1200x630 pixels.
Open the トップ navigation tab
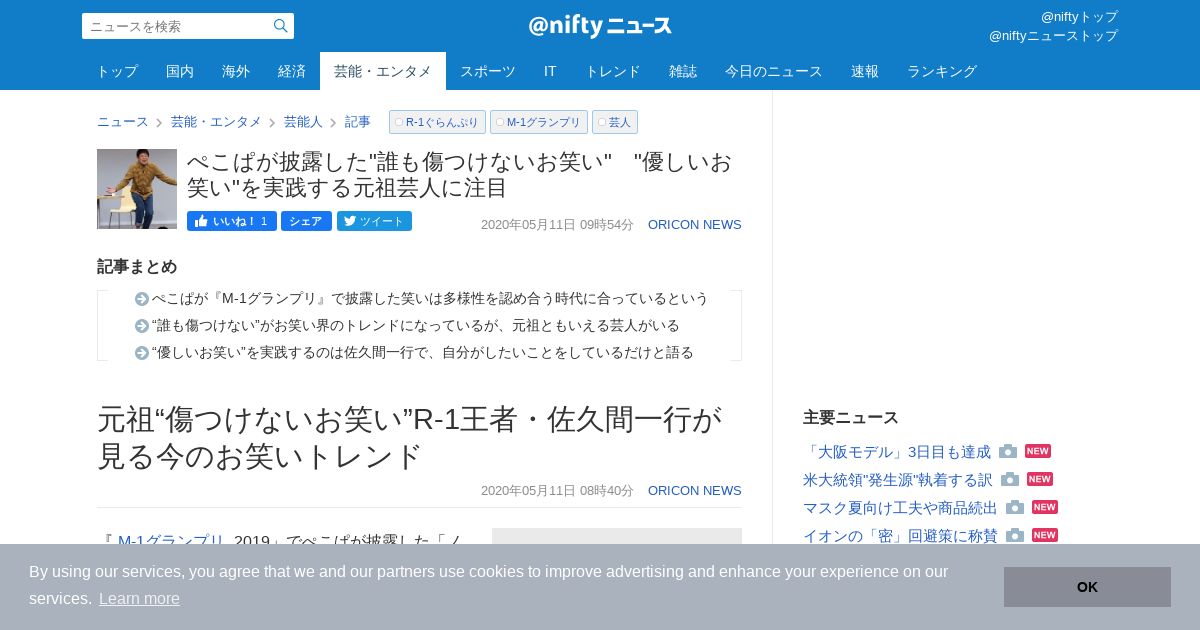coord(118,71)
